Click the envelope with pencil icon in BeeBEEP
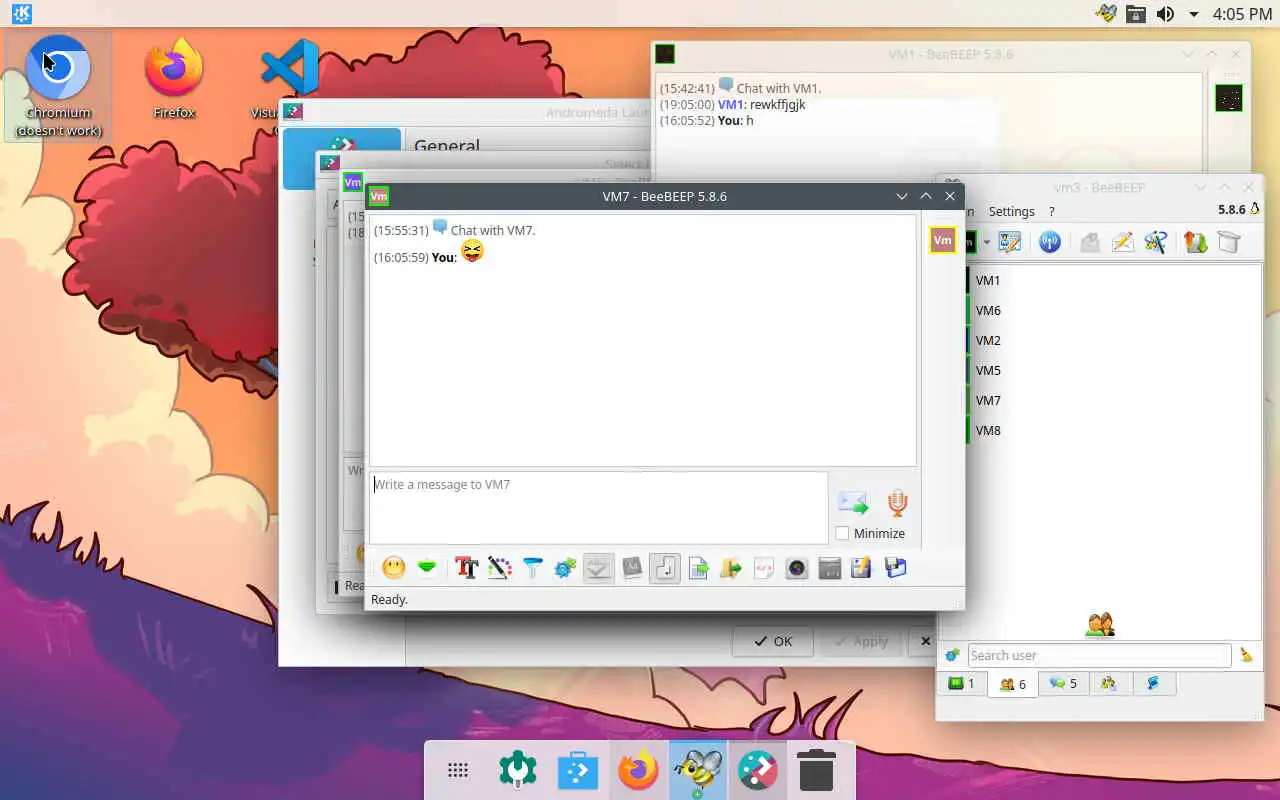The image size is (1280, 800). 1122,242
